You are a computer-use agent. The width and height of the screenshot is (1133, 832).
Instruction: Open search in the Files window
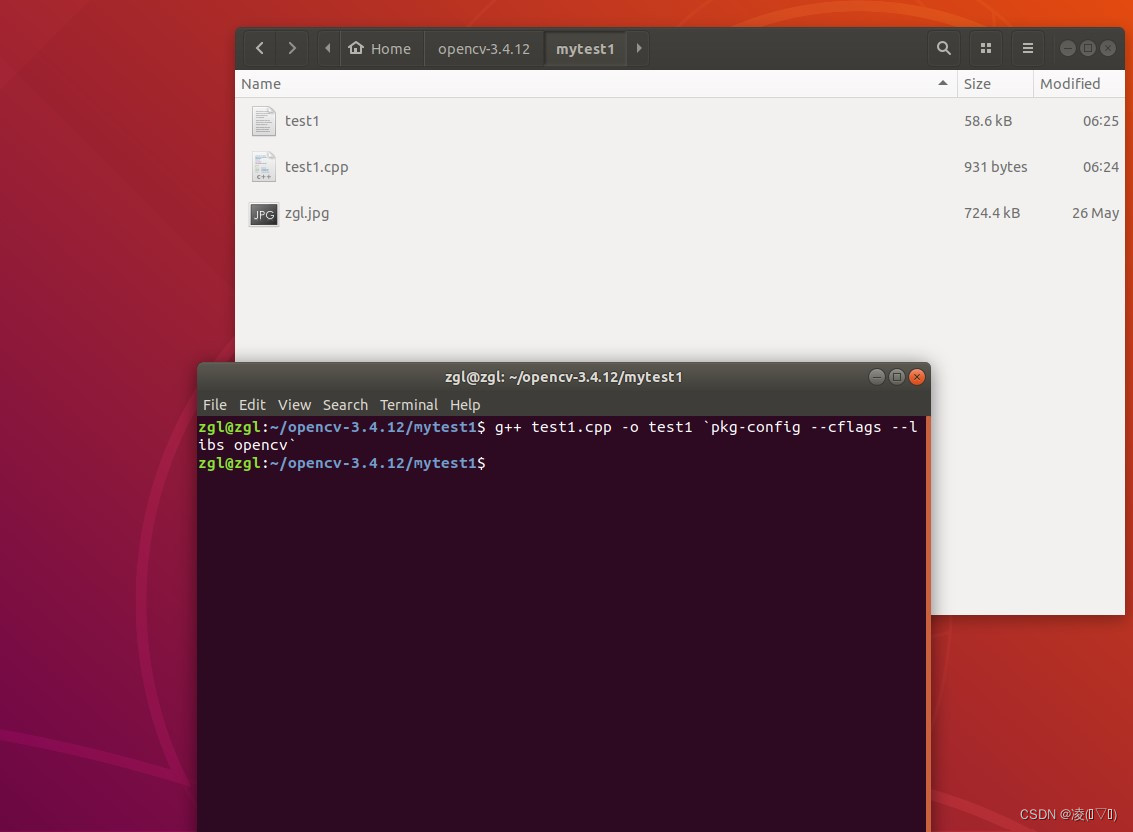944,48
